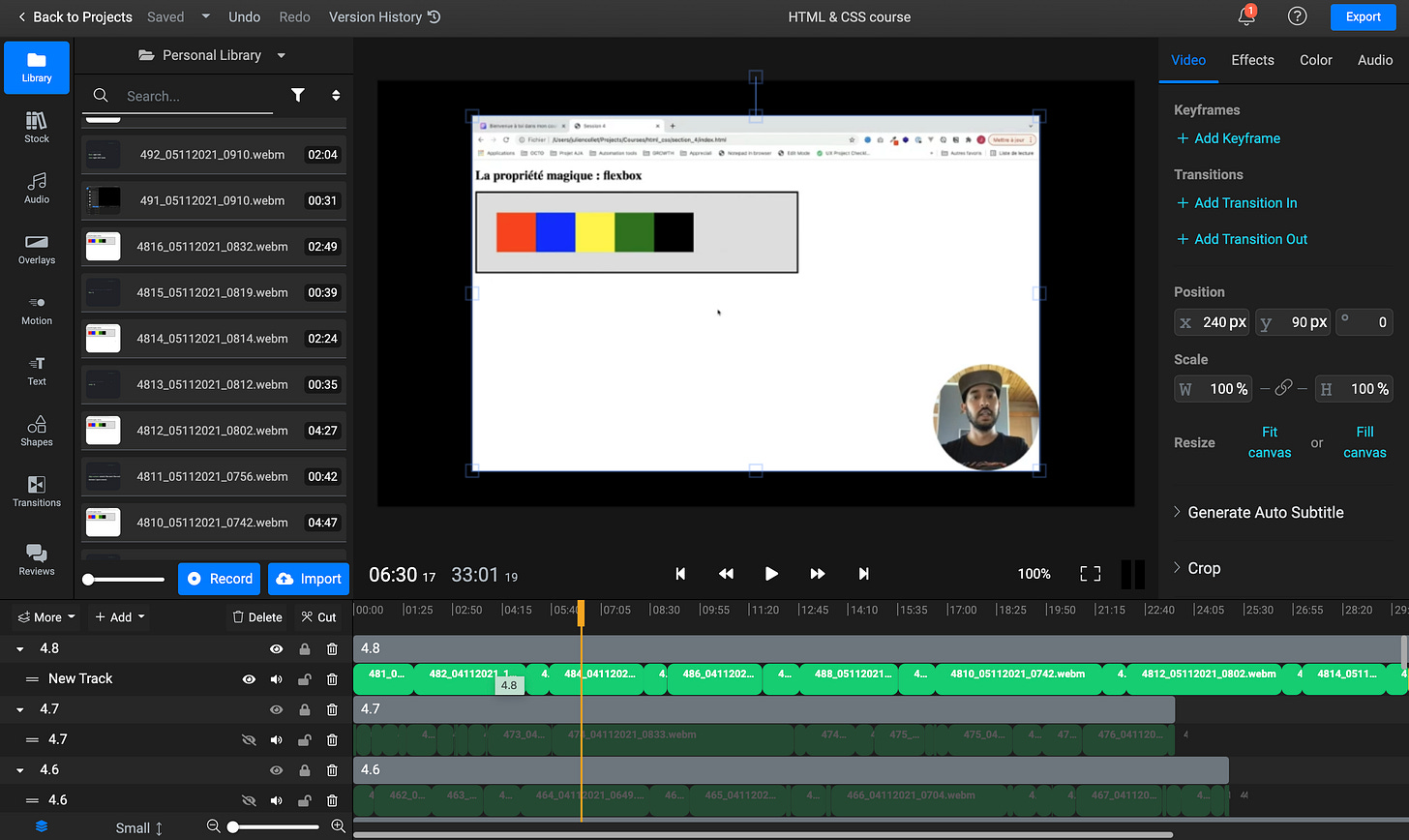Toggle visibility of 4.7 group track
Image resolution: width=1409 pixels, height=840 pixels.
pyautogui.click(x=277, y=709)
